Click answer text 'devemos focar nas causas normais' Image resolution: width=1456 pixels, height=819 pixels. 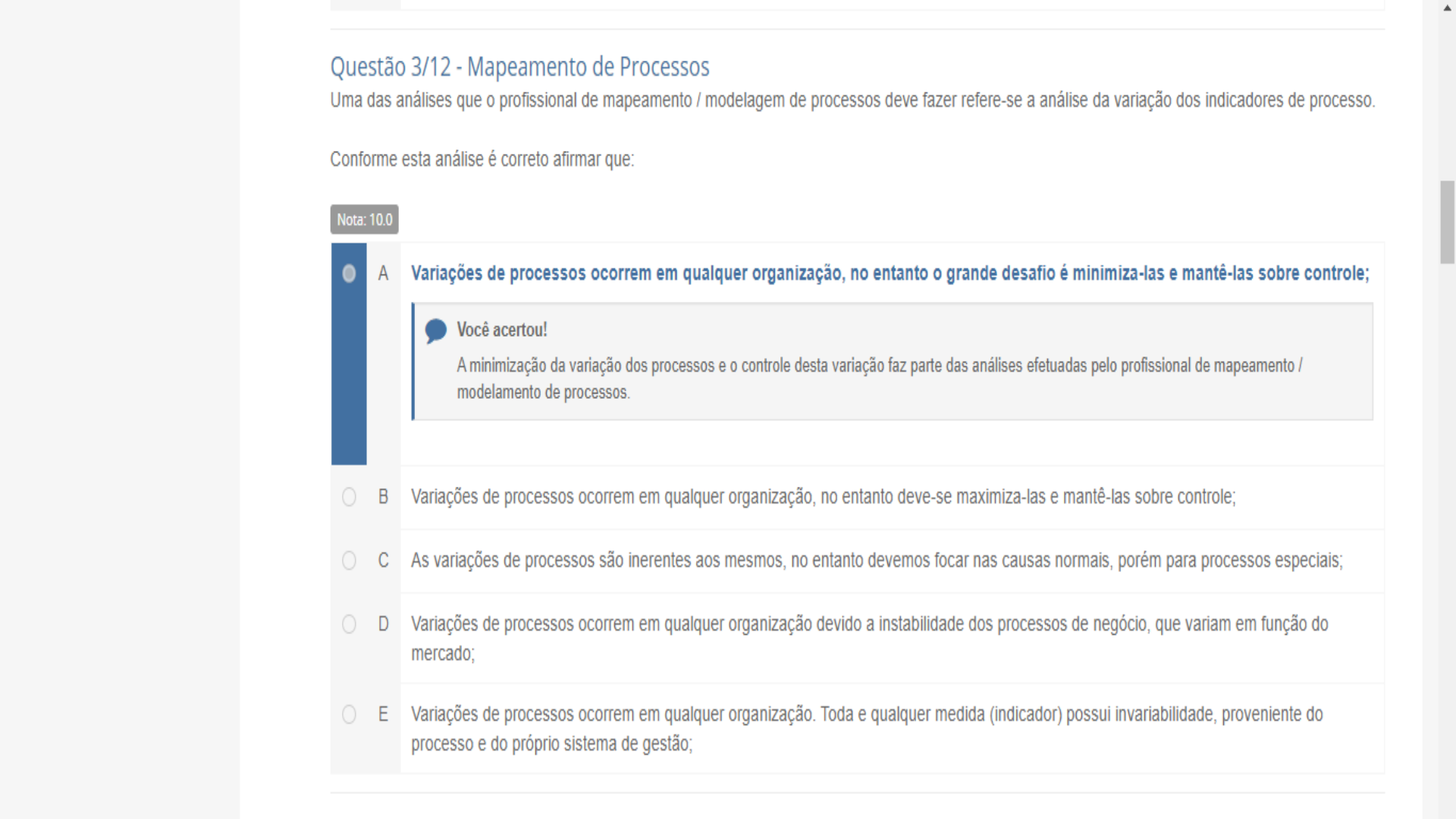pyautogui.click(x=990, y=560)
